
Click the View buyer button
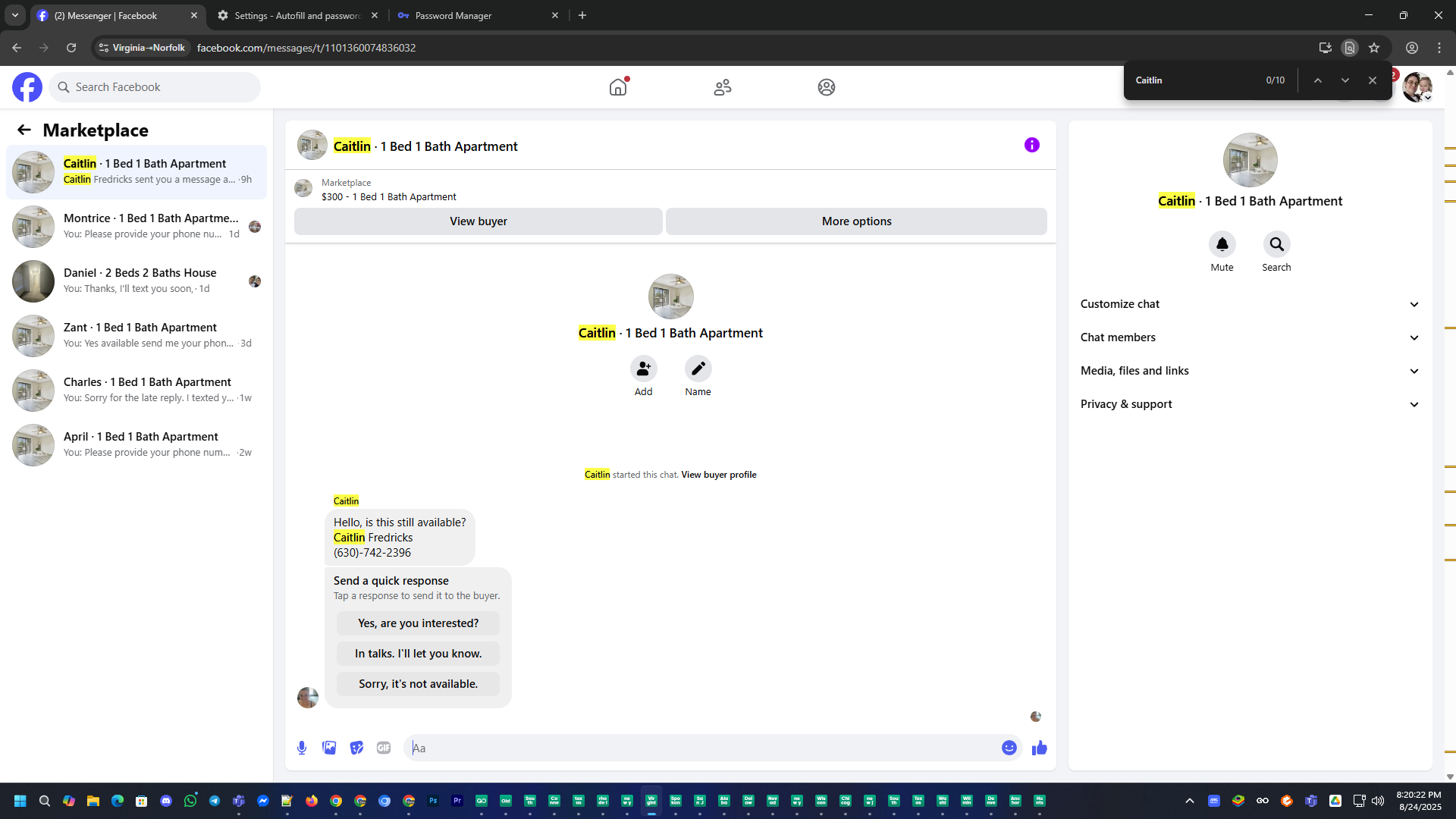click(478, 221)
